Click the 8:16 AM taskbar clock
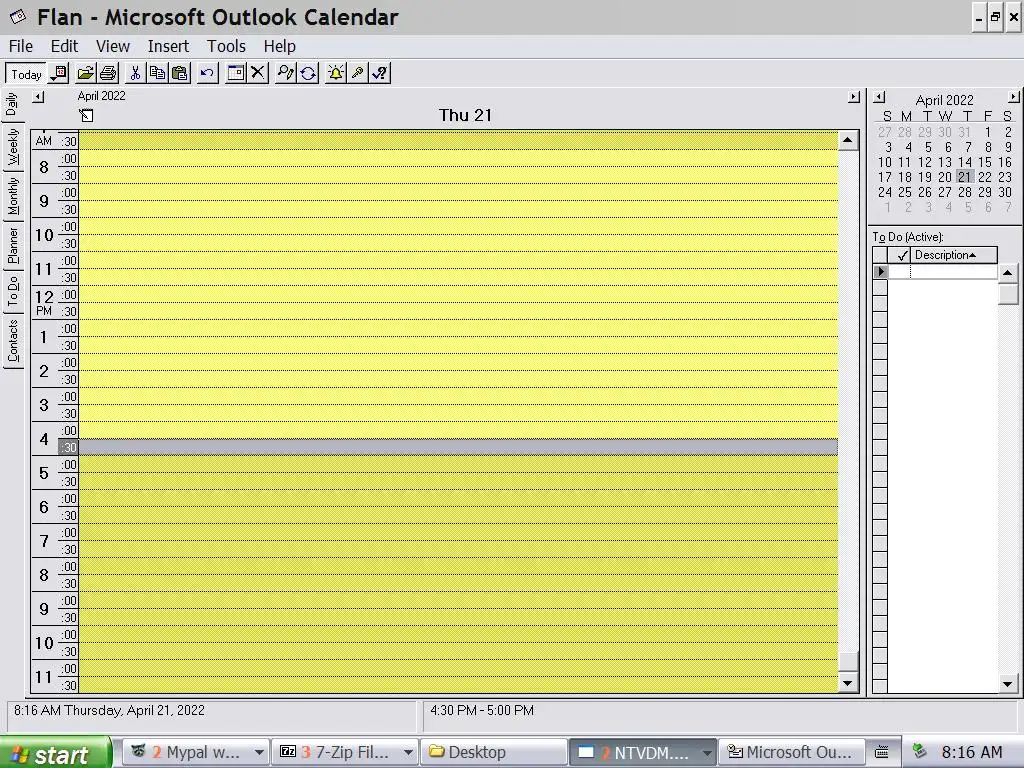This screenshot has width=1024, height=768. pos(972,752)
